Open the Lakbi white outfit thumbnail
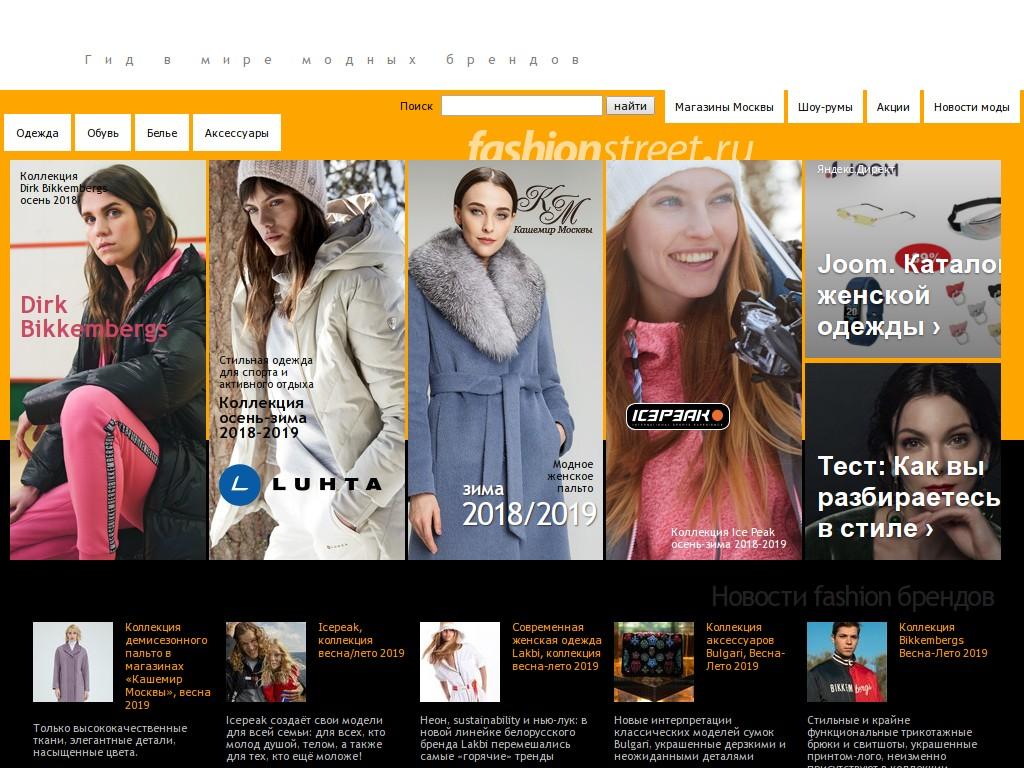Viewport: 1024px width, 768px height. pyautogui.click(x=460, y=662)
